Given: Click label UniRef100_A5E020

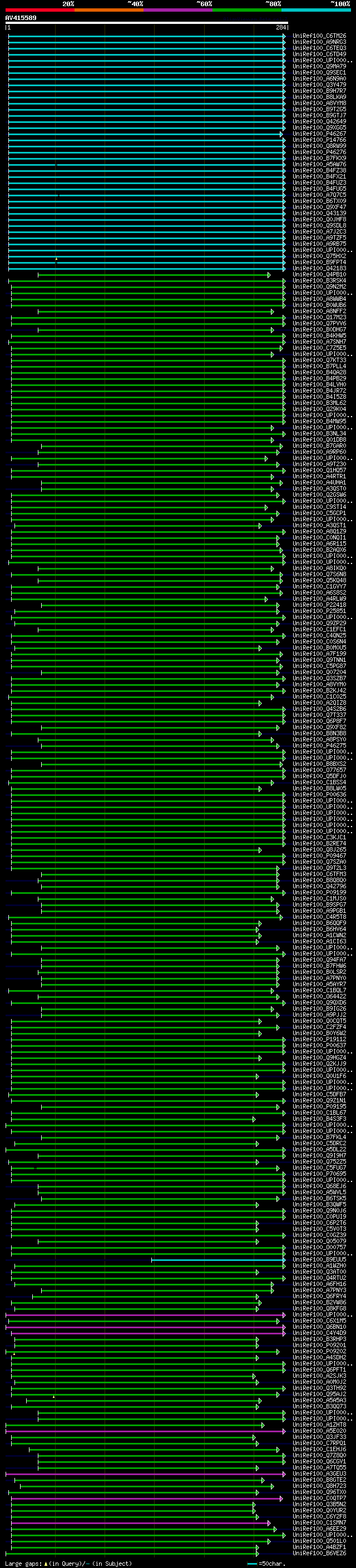Looking at the screenshot, I should [319, 1431].
